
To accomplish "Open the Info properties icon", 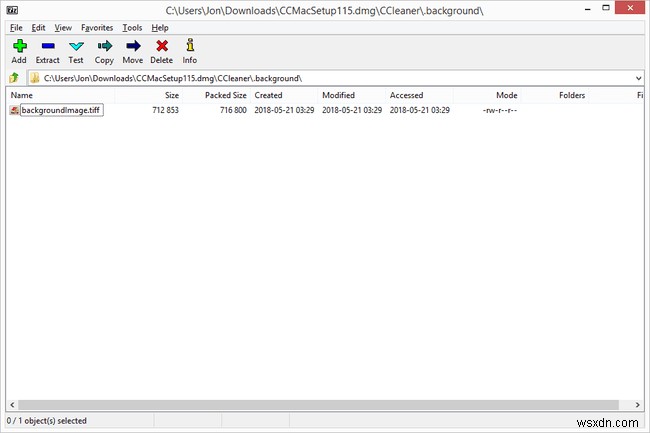I will [x=190, y=45].
